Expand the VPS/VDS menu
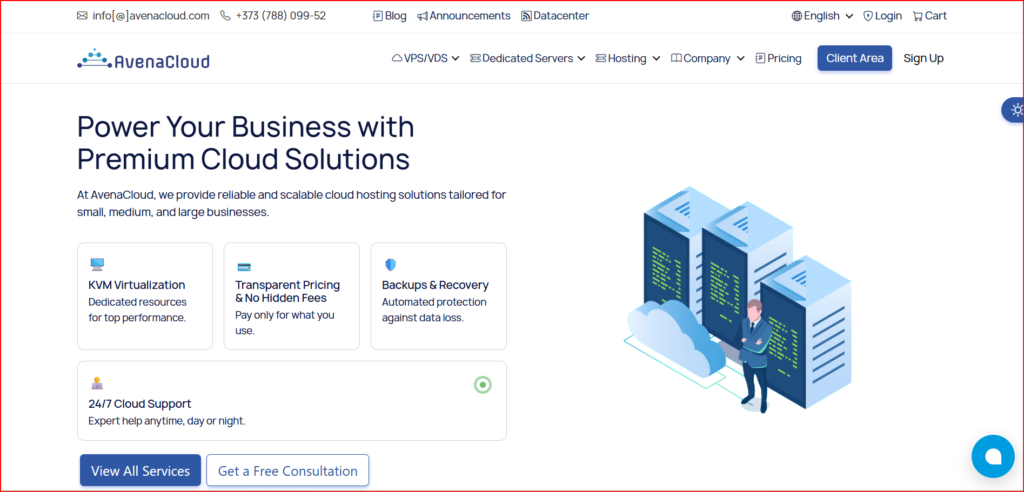This screenshot has width=1024, height=492. 425,59
